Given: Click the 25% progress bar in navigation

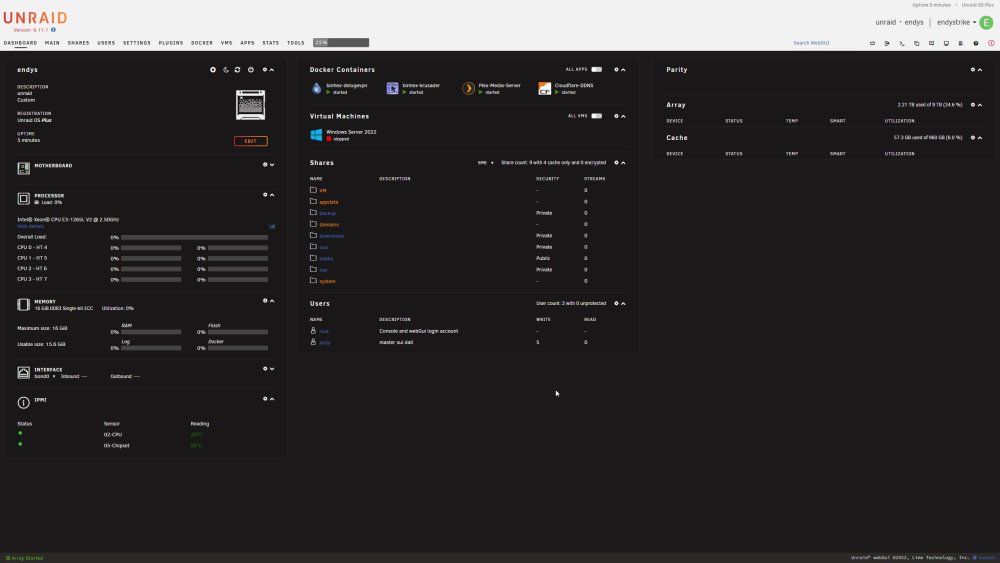Looking at the screenshot, I should tap(341, 43).
